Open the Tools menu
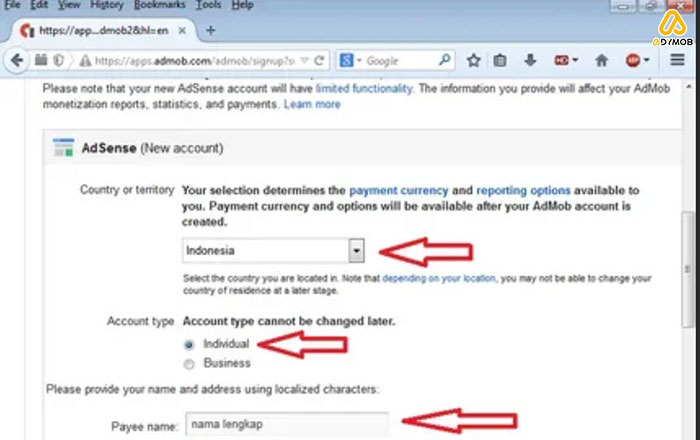Image resolution: width=700 pixels, height=440 pixels. 208,5
